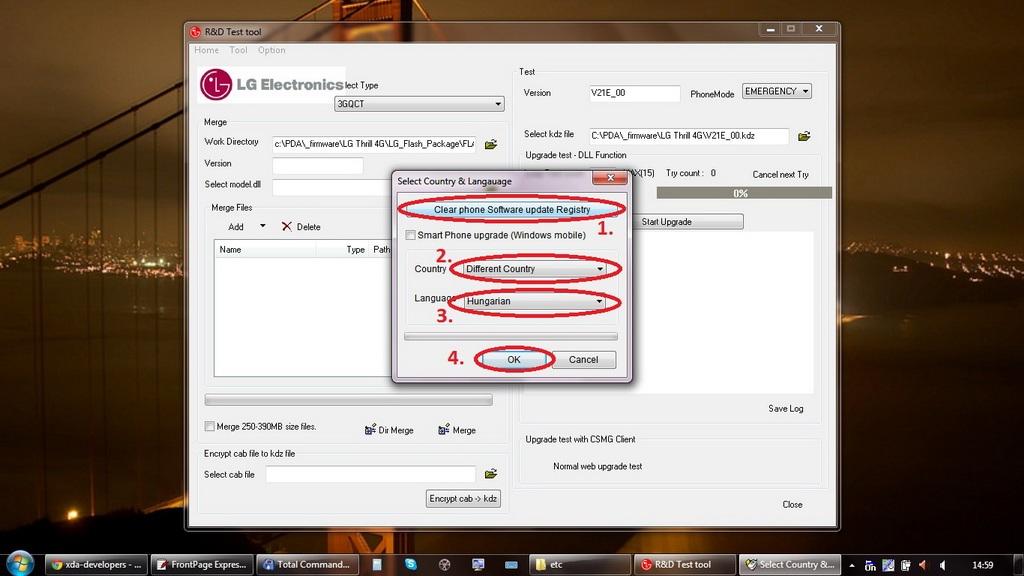Click the monitor icon in taskbar
Image resolution: width=1024 pixels, height=576 pixels.
coord(478,564)
